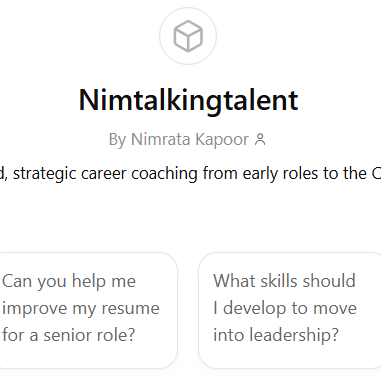
Task: Click the 'What skills should' line
Action: click(x=284, y=281)
